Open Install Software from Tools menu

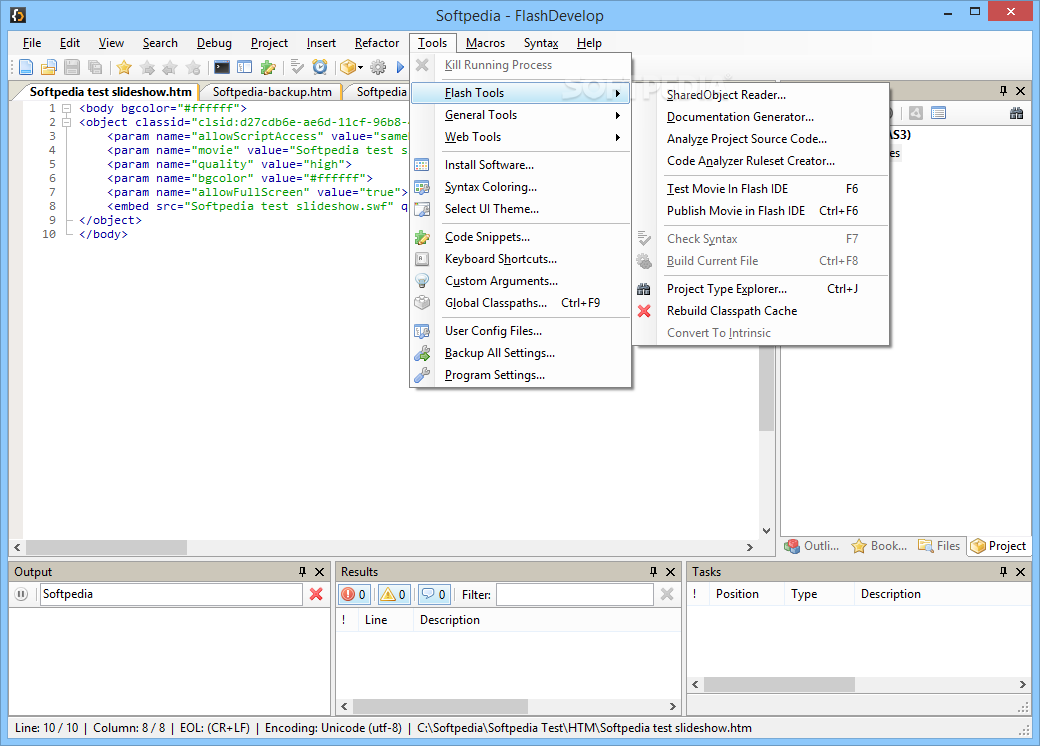pos(521,165)
